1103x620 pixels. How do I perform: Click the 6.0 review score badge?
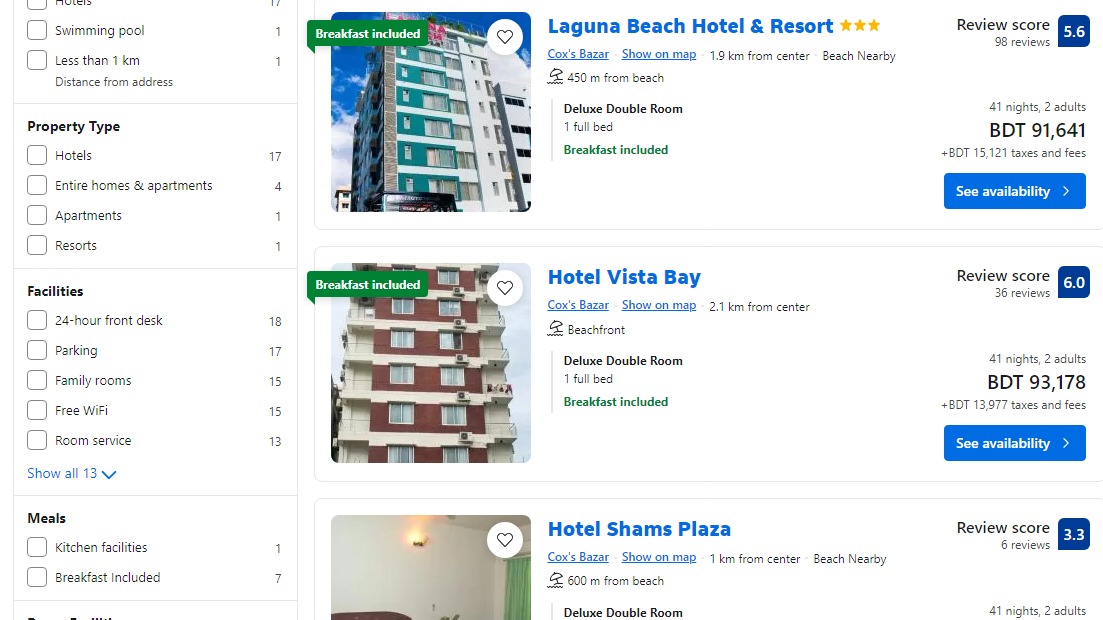point(1073,283)
